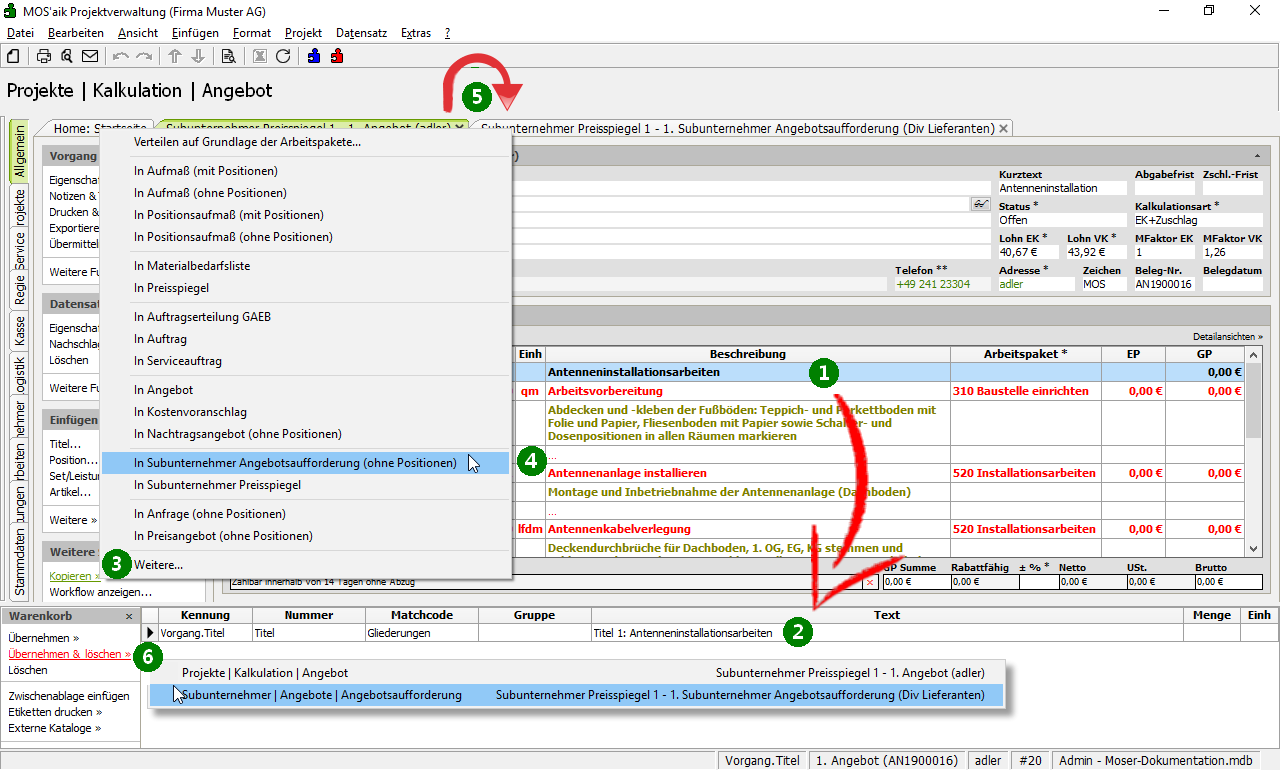The image size is (1280, 770).
Task: Click the document search icon in toolbar
Action: (x=228, y=56)
